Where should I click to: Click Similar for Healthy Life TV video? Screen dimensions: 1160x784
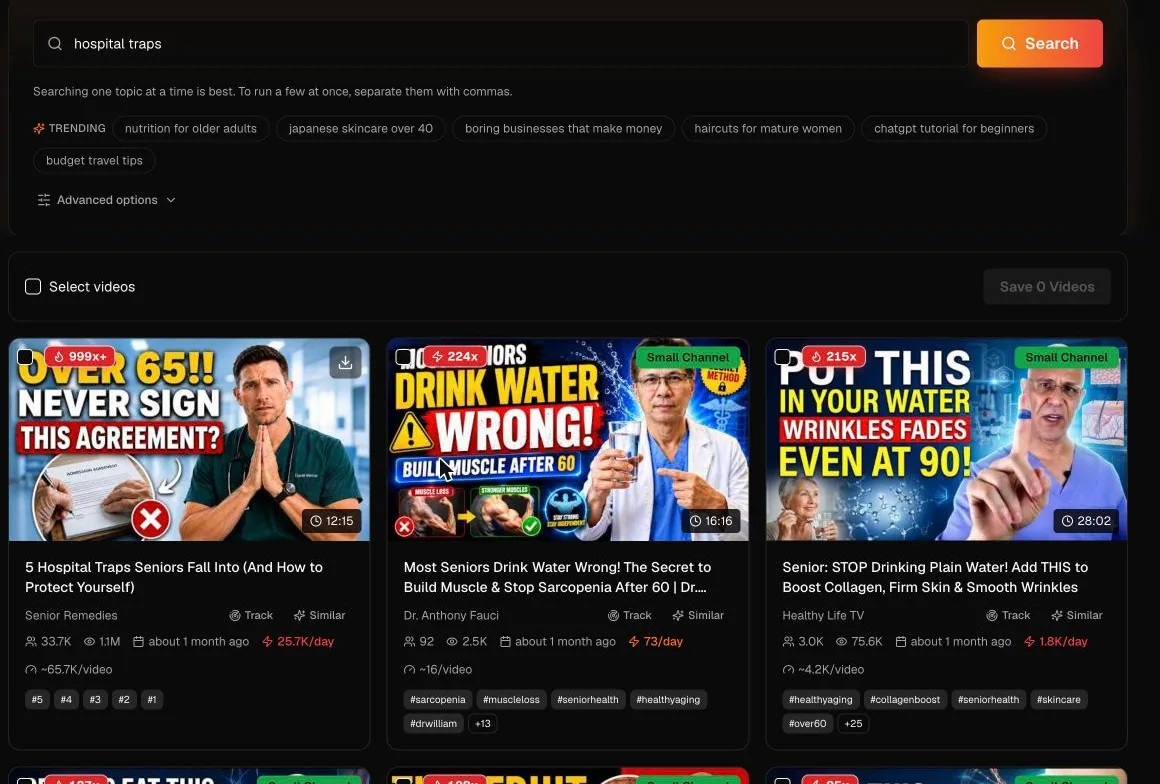coord(1077,615)
